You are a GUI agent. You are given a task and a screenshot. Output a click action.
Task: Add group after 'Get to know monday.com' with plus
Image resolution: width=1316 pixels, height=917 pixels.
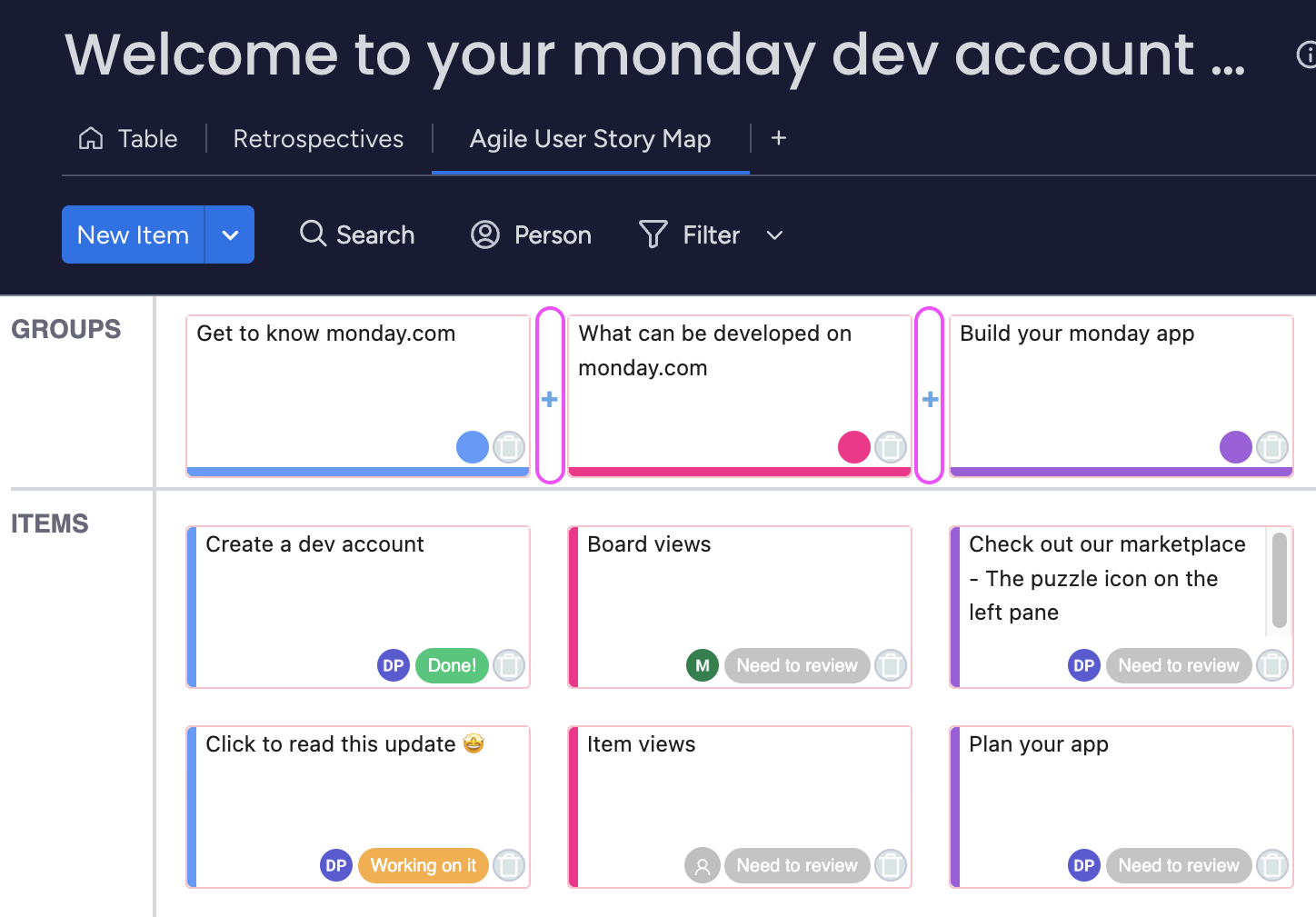(550, 399)
